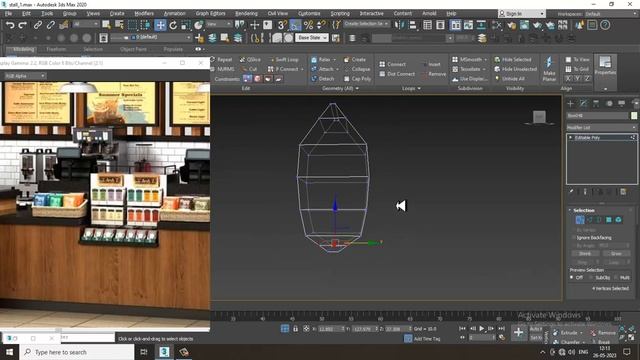Image resolution: width=640 pixels, height=360 pixels.
Task: Click the Play Animation button
Action: (482, 329)
